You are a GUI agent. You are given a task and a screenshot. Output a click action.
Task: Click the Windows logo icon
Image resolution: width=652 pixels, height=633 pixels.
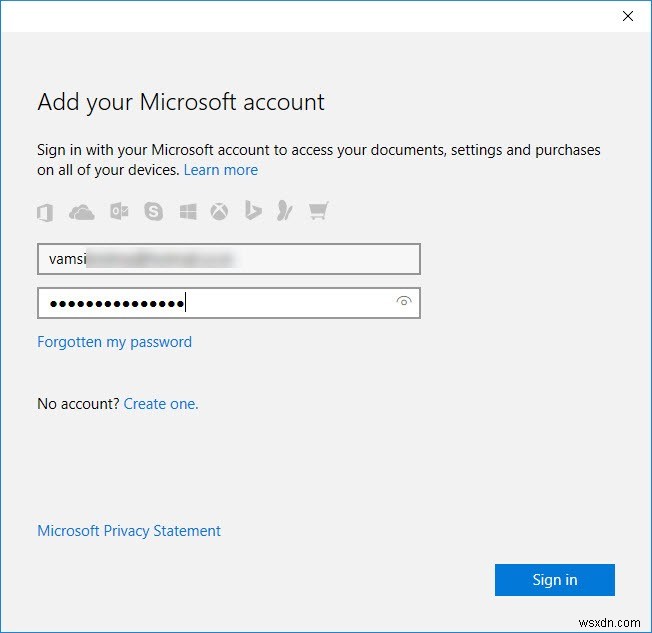[188, 212]
